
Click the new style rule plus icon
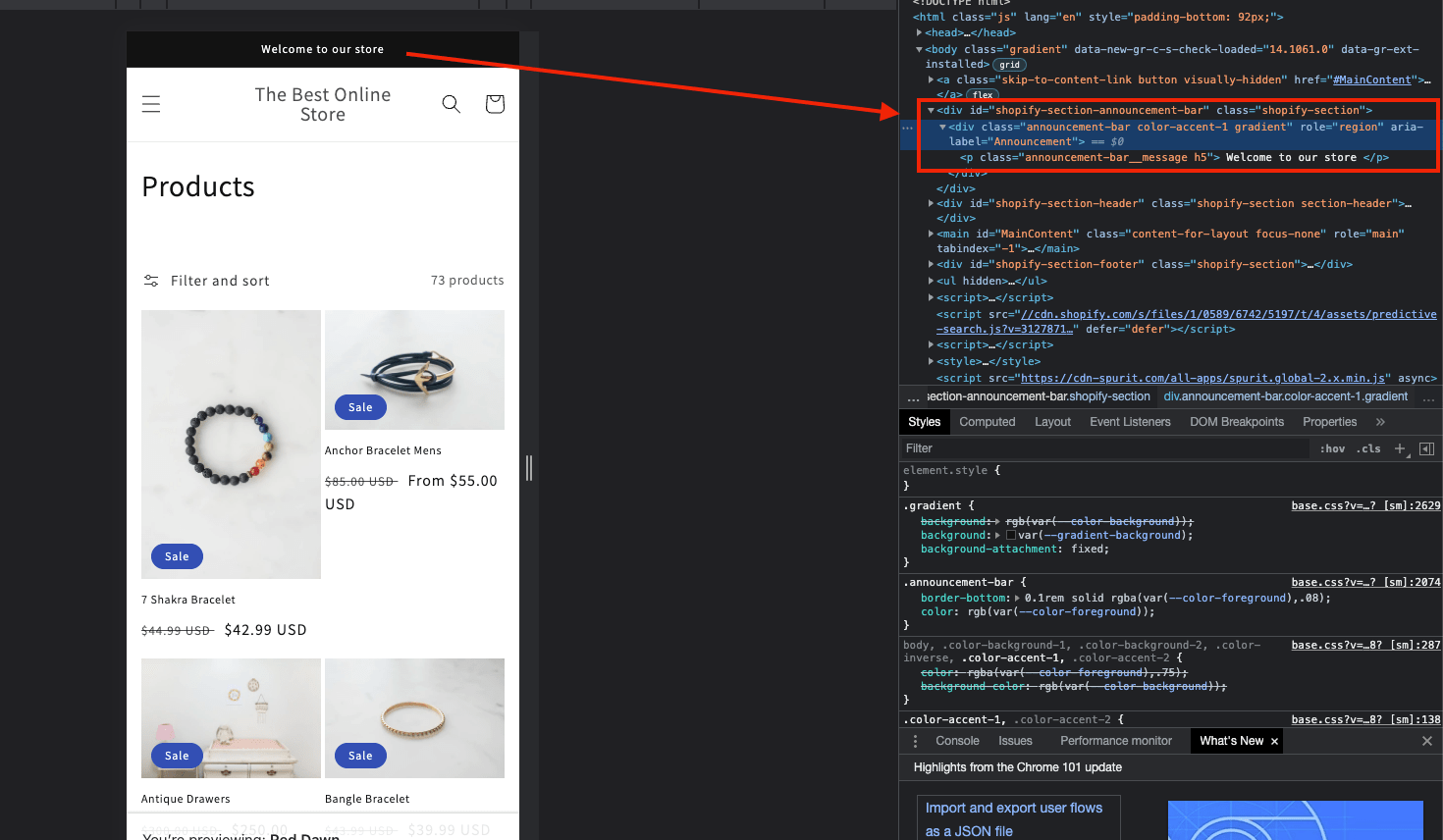pyautogui.click(x=1400, y=448)
